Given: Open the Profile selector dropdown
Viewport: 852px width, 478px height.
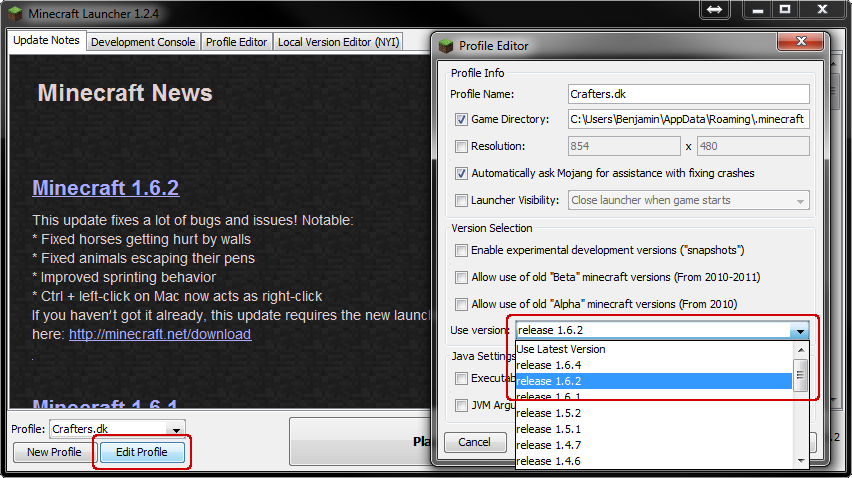Looking at the screenshot, I should pyautogui.click(x=177, y=429).
